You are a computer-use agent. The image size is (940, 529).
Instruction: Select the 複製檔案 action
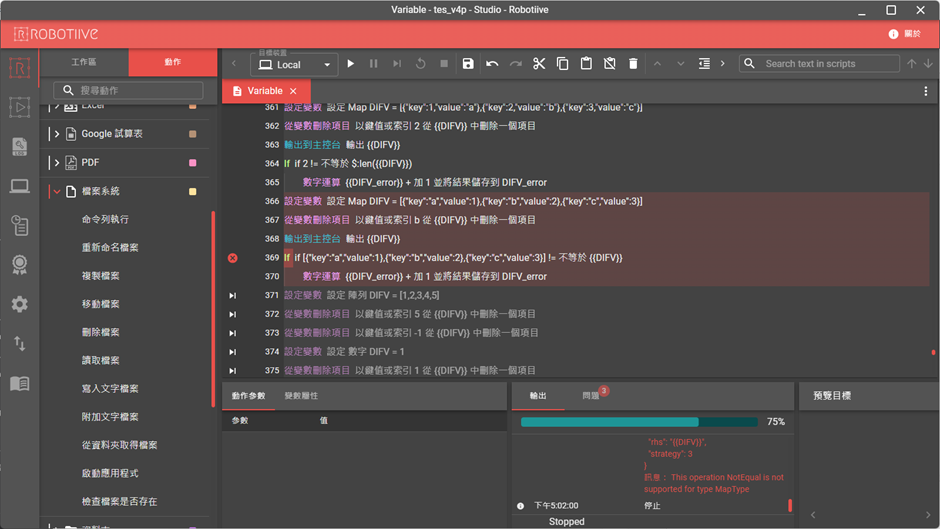100,276
